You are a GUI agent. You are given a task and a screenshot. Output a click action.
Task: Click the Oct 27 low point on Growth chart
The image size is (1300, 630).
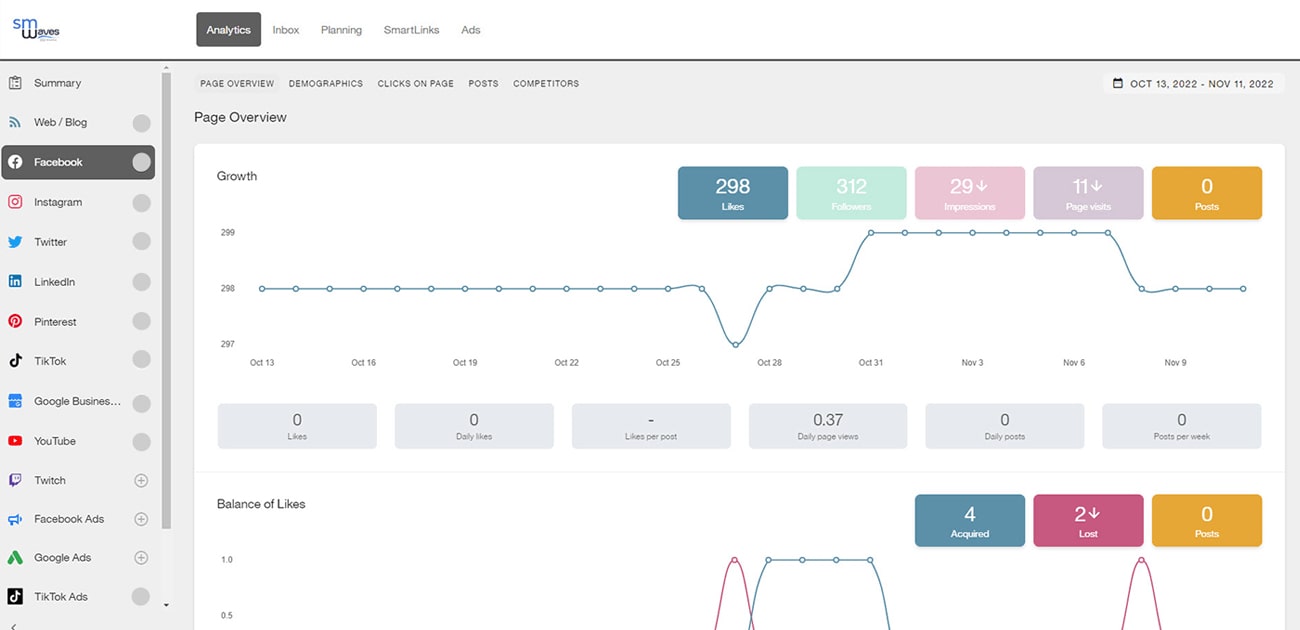point(736,345)
